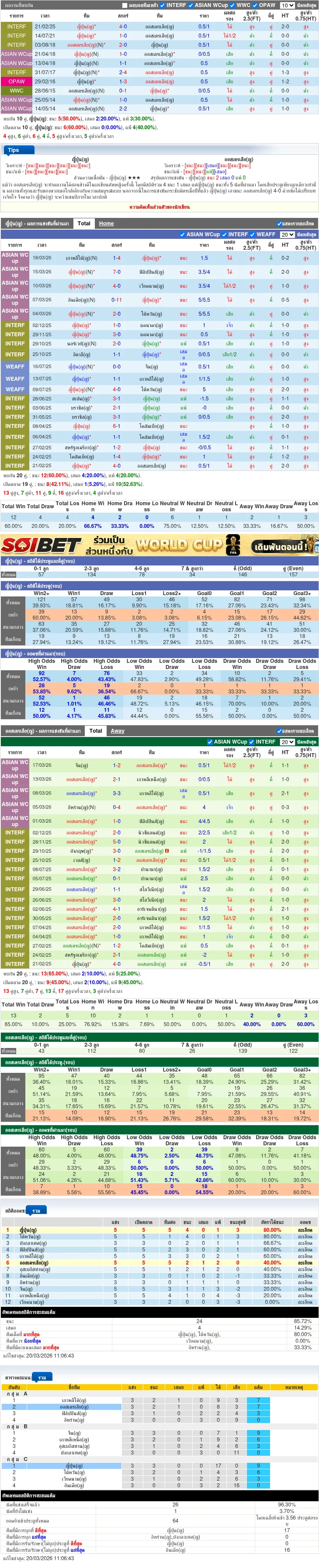Click the FIFA logo in the banner

tap(232, 545)
